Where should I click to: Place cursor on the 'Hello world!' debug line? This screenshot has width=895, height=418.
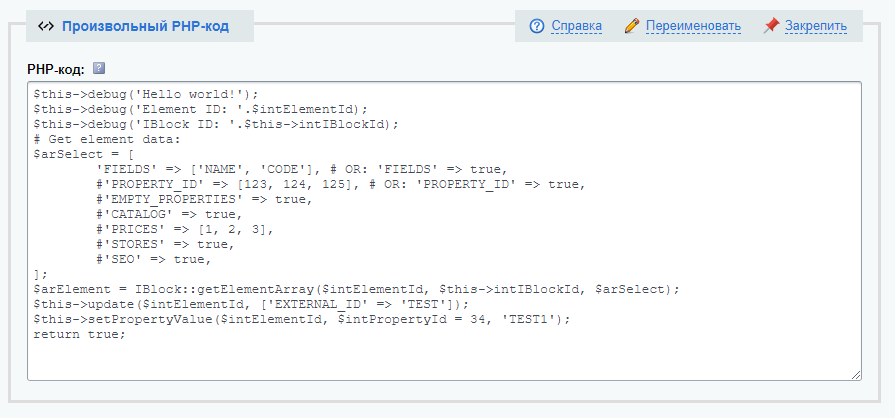(145, 93)
